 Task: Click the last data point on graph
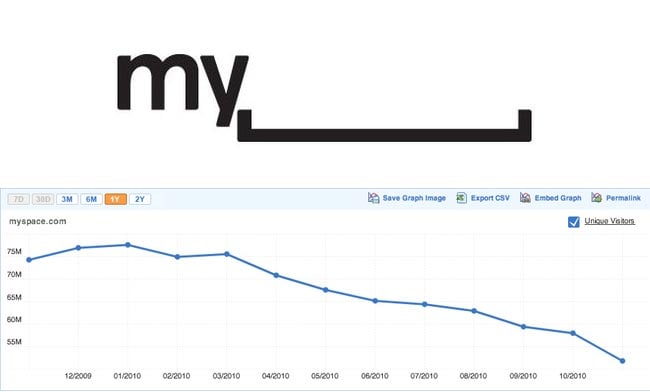pos(622,361)
